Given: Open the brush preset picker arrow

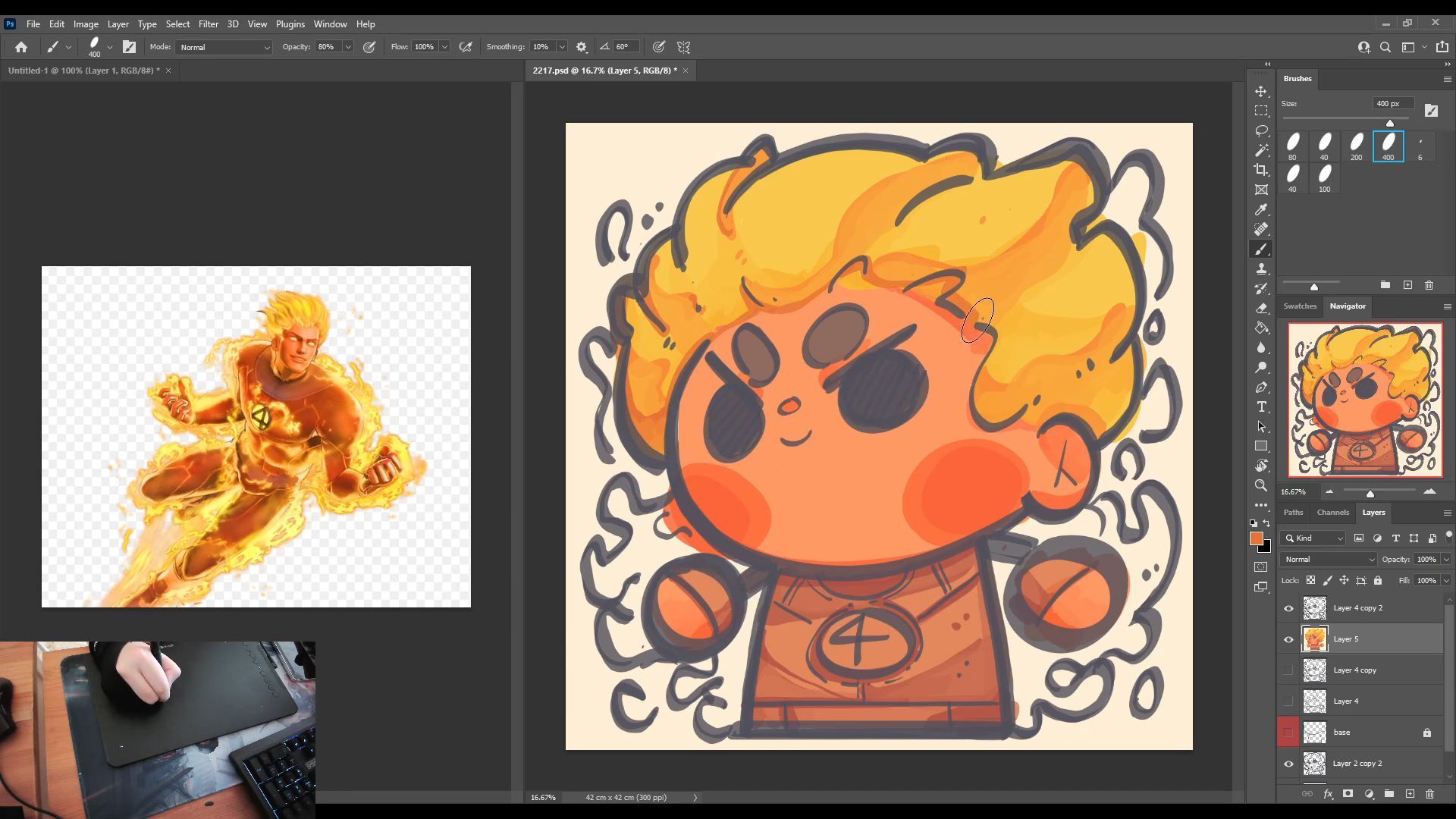Looking at the screenshot, I should click(x=110, y=47).
